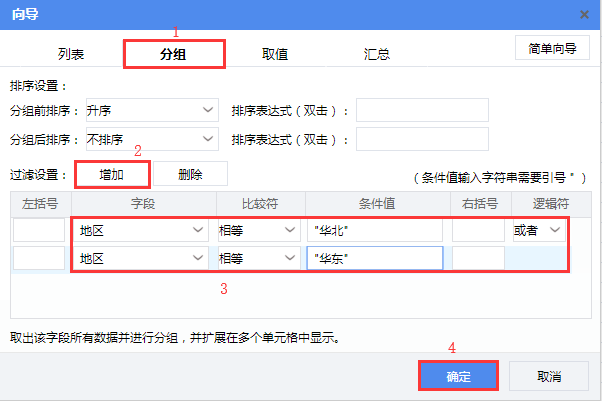Cancel using the 取消 button
The height and width of the screenshot is (401, 602).
point(548,376)
